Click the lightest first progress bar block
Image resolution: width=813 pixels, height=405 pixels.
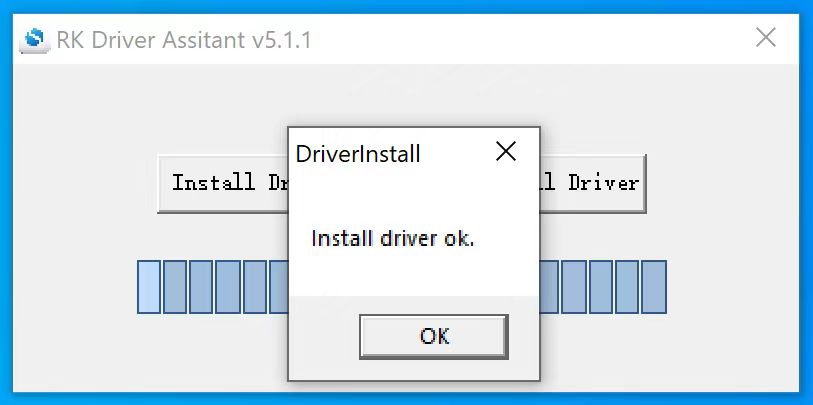point(148,287)
